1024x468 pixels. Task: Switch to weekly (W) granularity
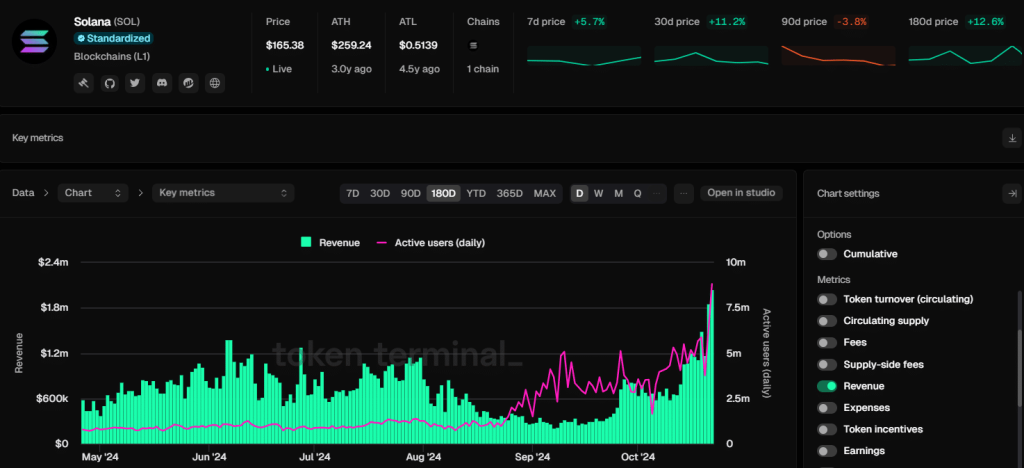[598, 193]
